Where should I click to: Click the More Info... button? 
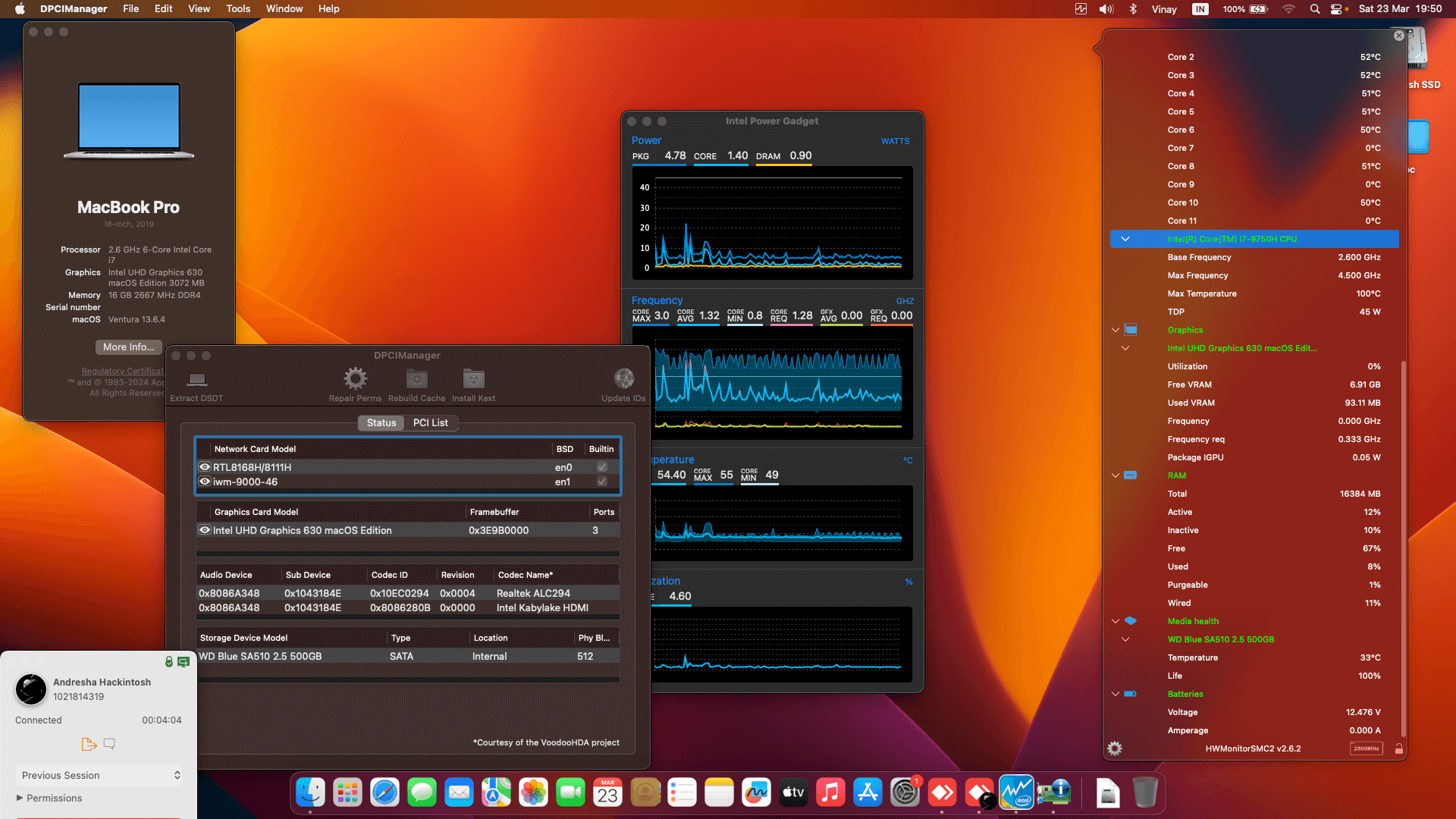click(x=128, y=347)
